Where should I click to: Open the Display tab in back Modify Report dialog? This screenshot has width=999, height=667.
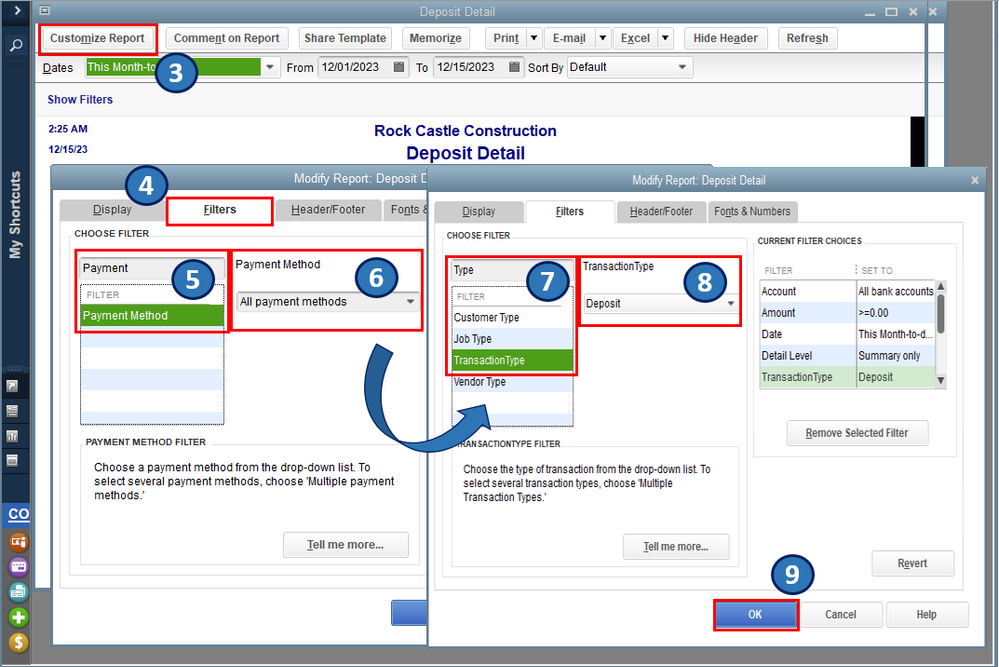coord(112,210)
